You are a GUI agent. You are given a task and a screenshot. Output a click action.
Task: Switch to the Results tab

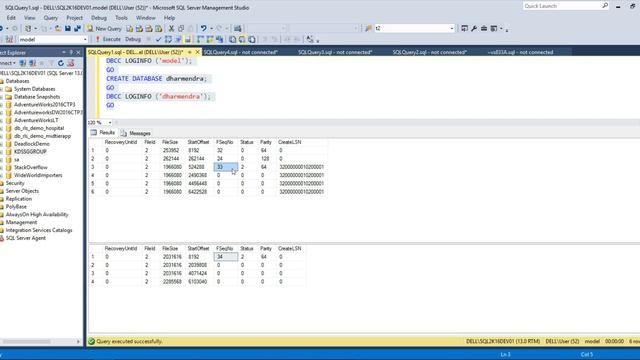(103, 133)
